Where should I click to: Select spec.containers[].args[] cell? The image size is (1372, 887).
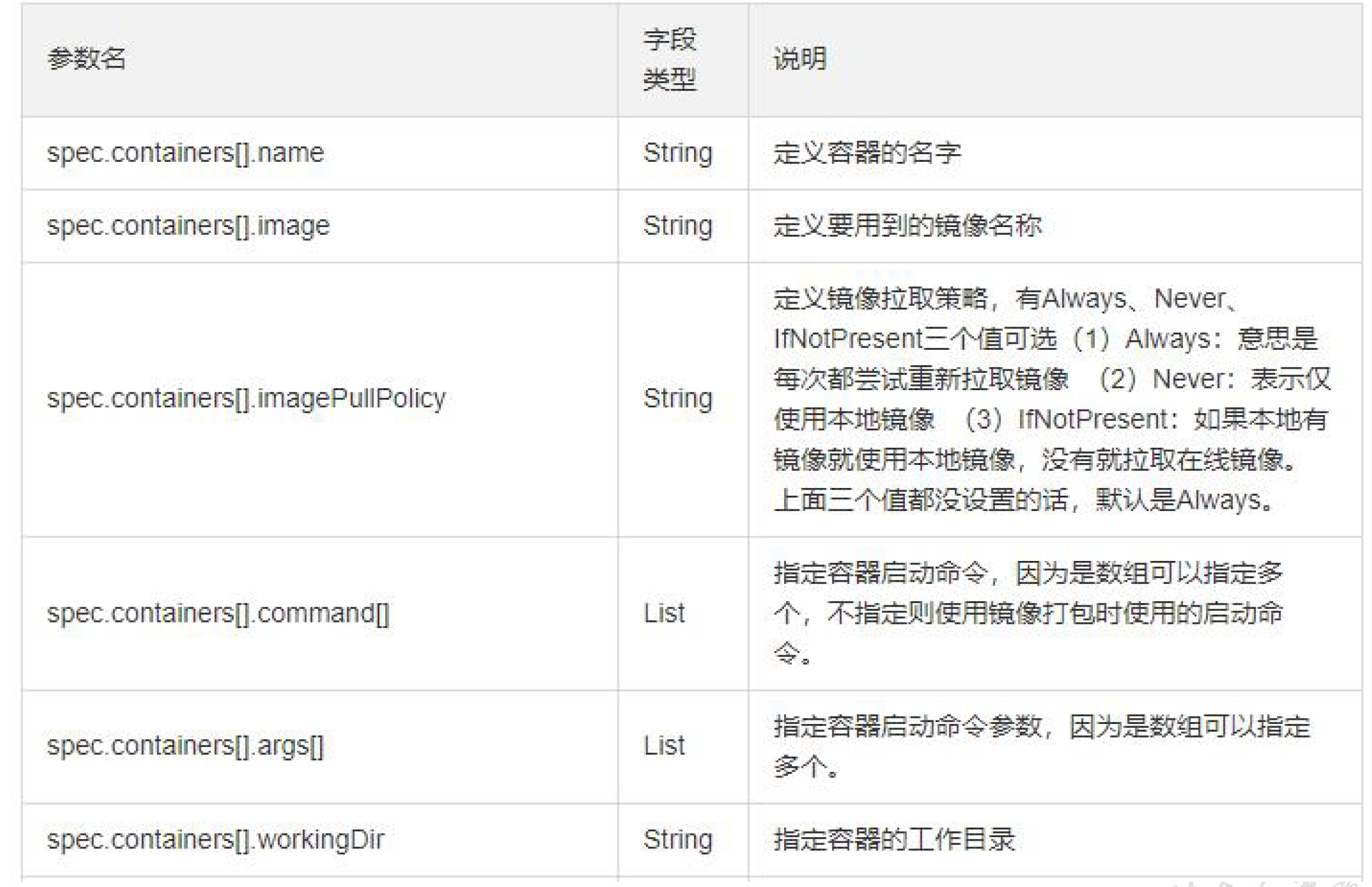click(x=186, y=746)
